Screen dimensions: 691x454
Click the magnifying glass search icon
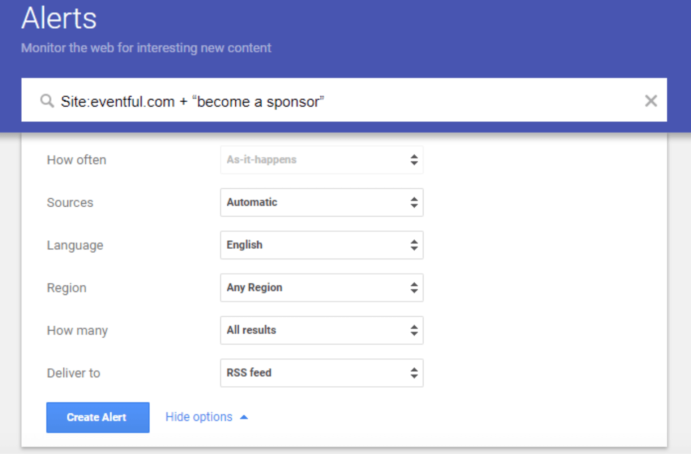47,101
